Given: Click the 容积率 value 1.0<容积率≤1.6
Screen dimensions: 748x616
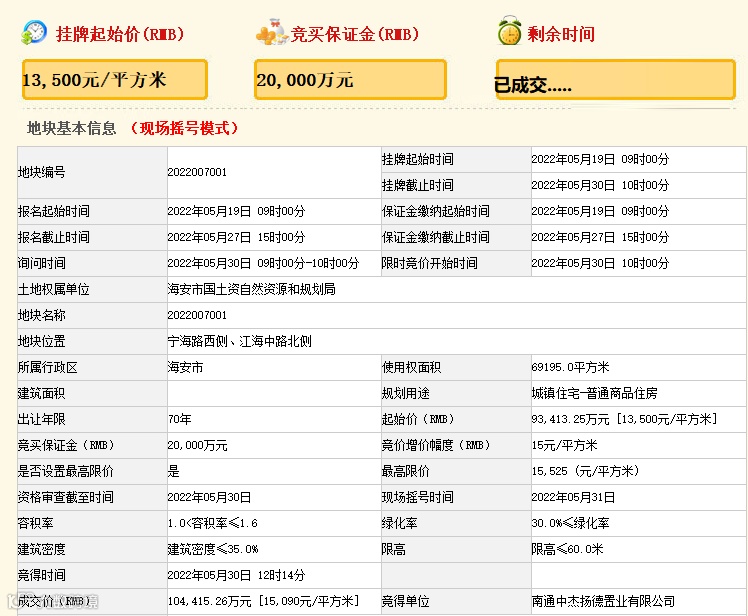Looking at the screenshot, I should (212, 523).
